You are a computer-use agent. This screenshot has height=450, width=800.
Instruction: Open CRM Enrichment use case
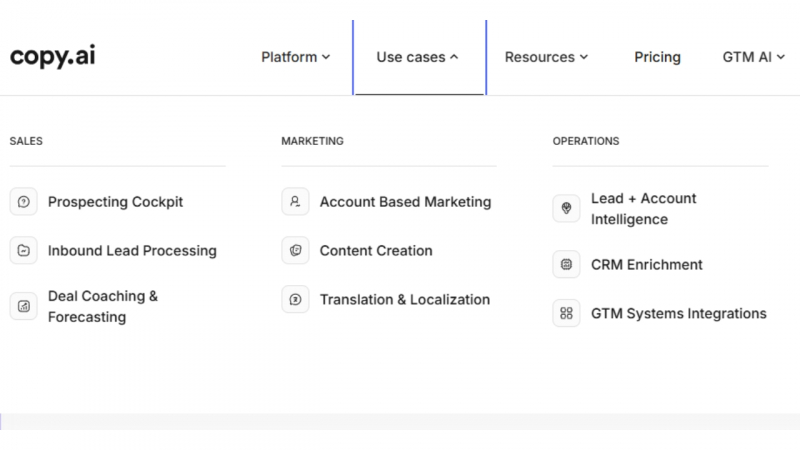point(646,264)
